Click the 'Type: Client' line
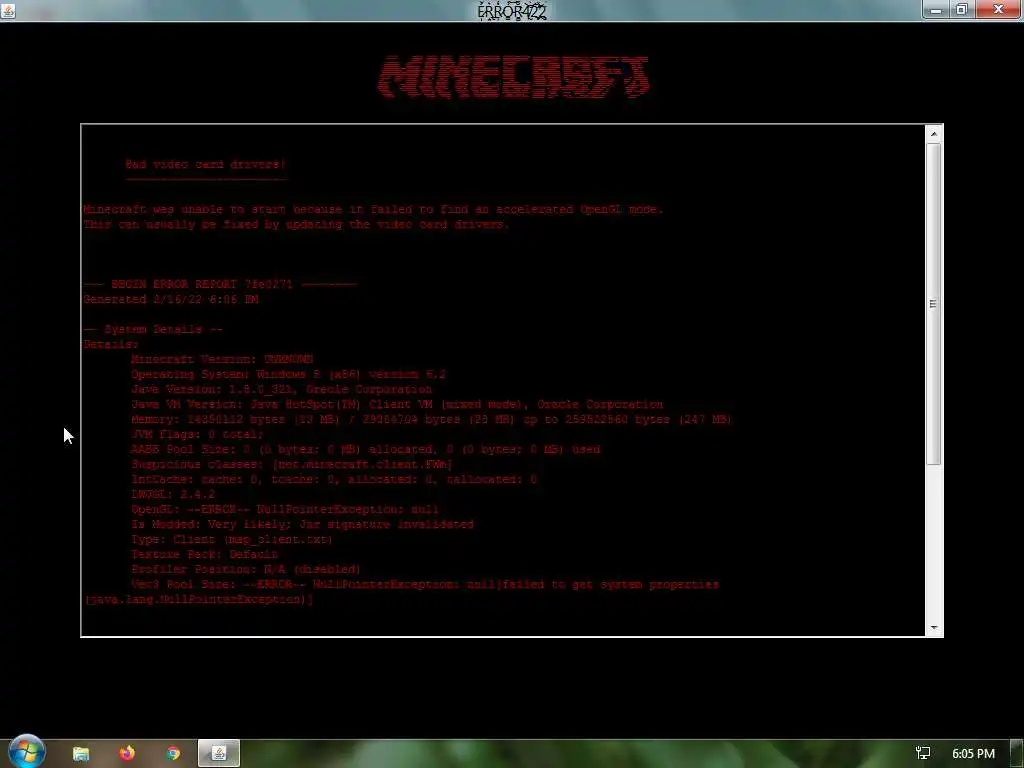The height and width of the screenshot is (768, 1024). tap(232, 539)
